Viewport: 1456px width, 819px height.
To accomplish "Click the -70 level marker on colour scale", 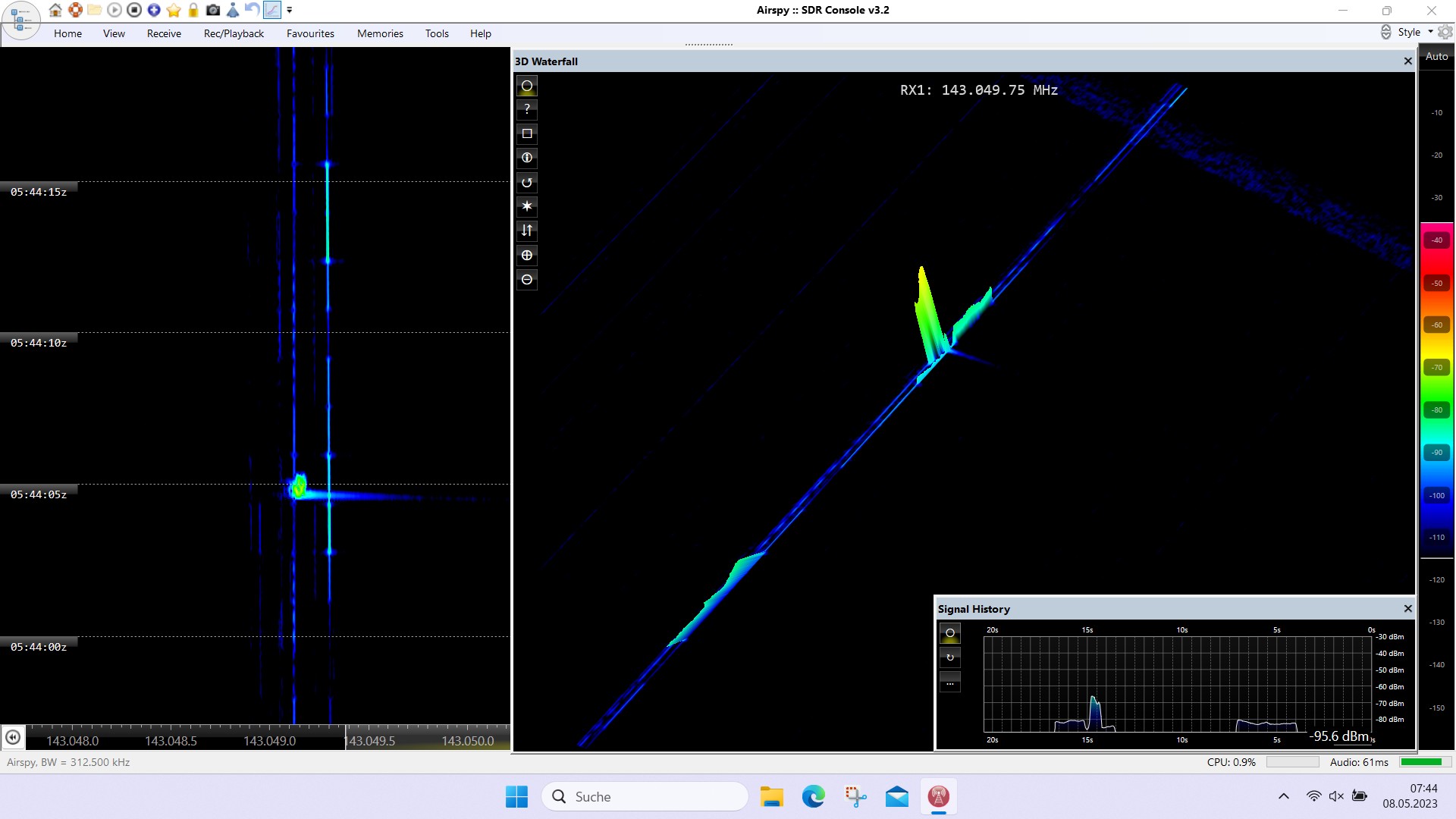I will (1437, 368).
